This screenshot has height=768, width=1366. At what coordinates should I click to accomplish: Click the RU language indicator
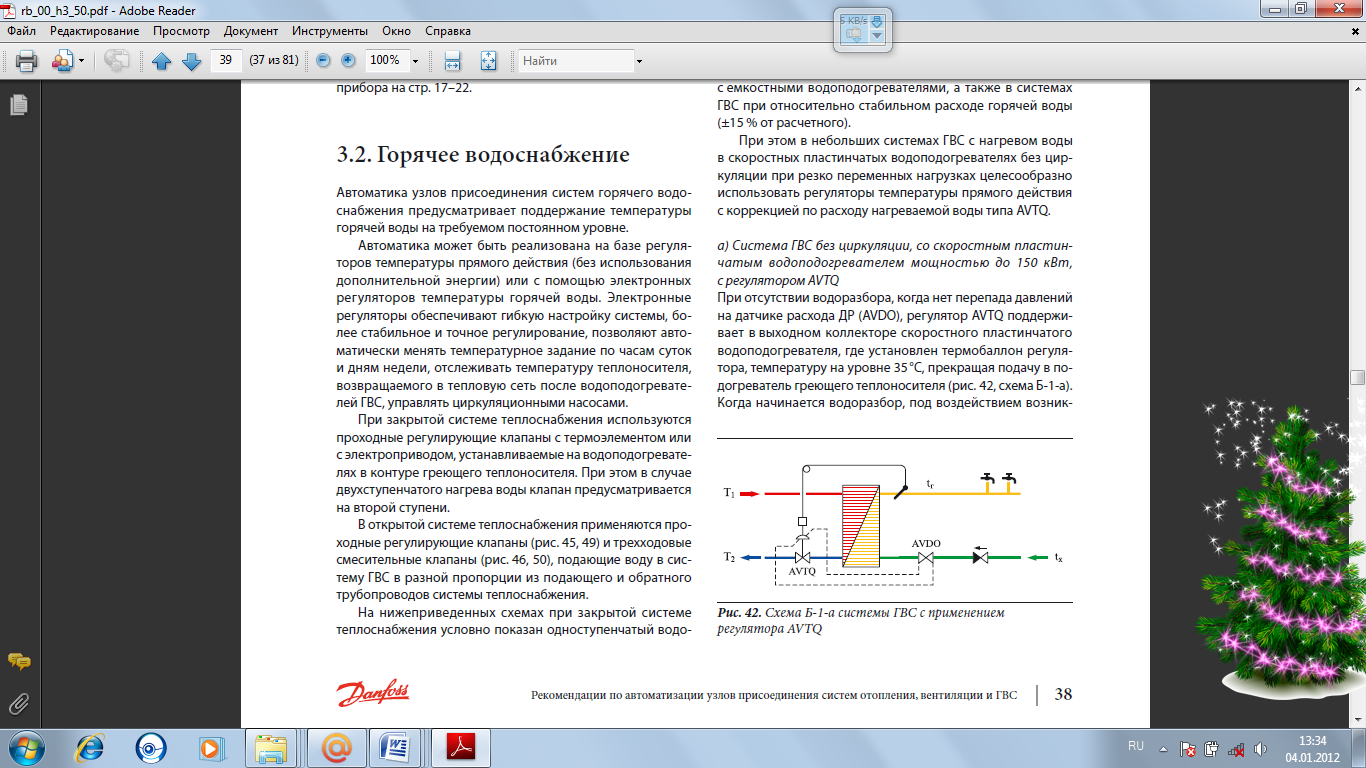tap(1135, 747)
